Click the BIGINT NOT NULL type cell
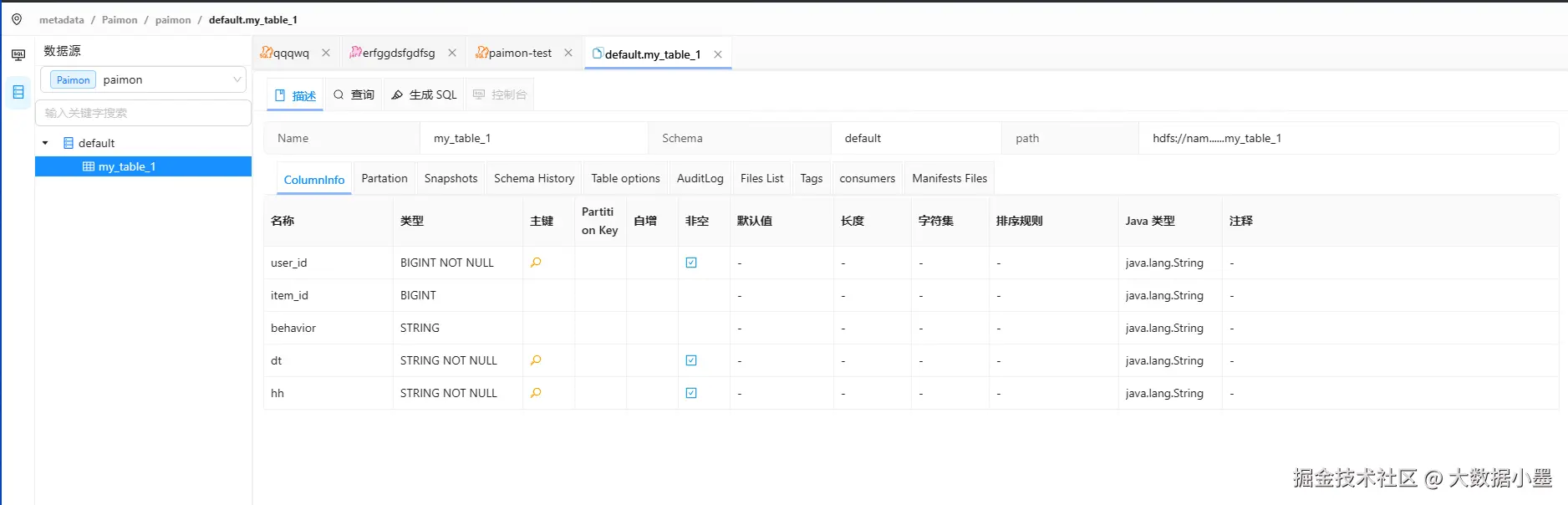 pos(458,263)
